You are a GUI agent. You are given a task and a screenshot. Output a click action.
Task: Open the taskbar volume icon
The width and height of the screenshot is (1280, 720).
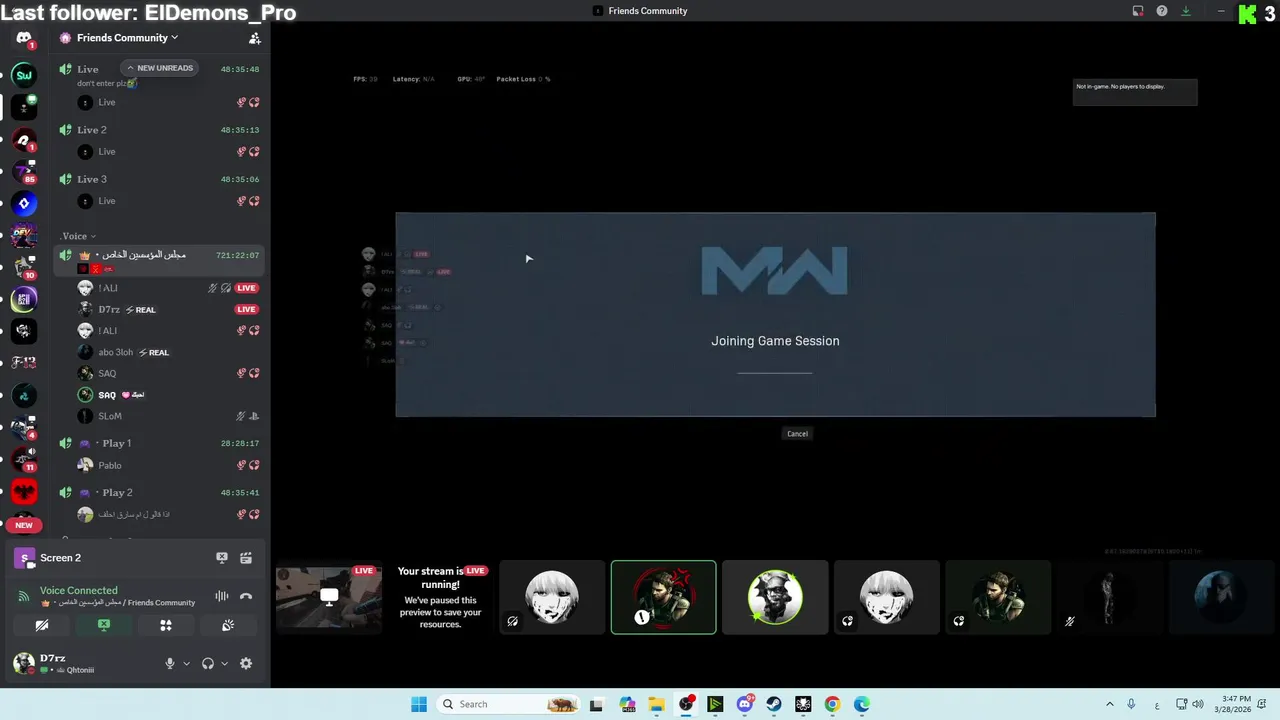tap(1199, 704)
